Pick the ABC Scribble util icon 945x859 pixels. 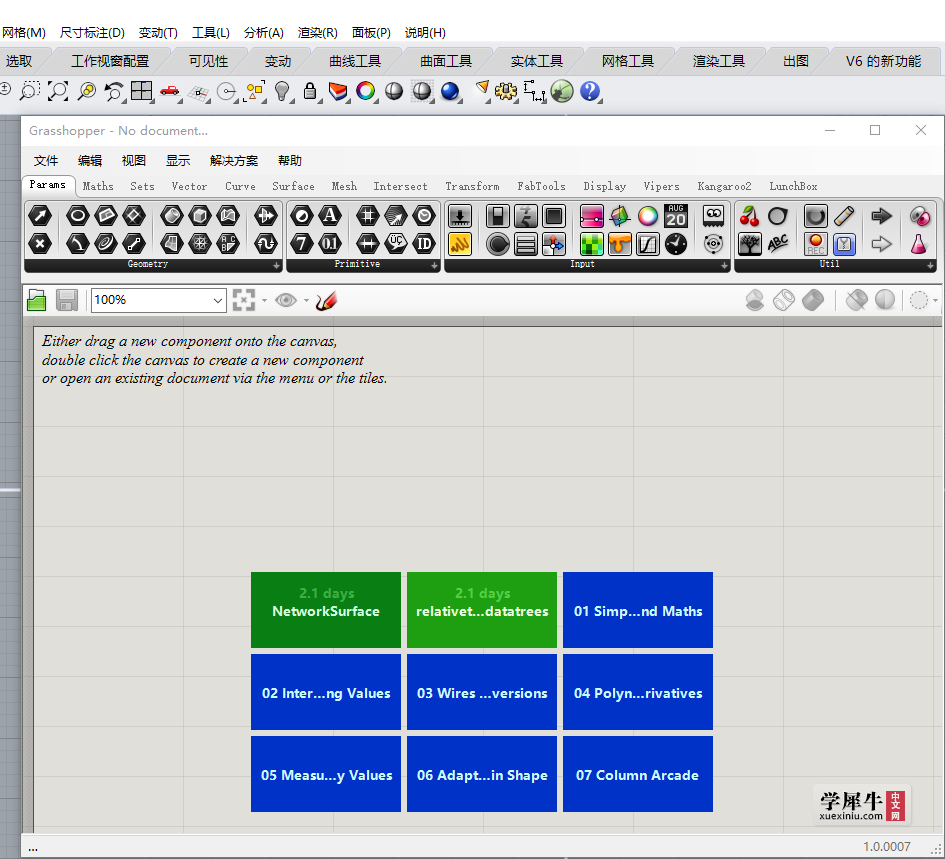click(x=777, y=244)
